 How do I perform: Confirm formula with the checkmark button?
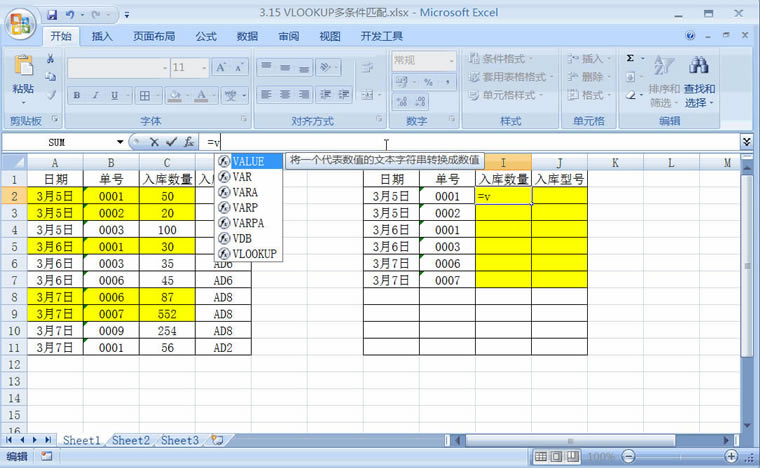click(171, 142)
